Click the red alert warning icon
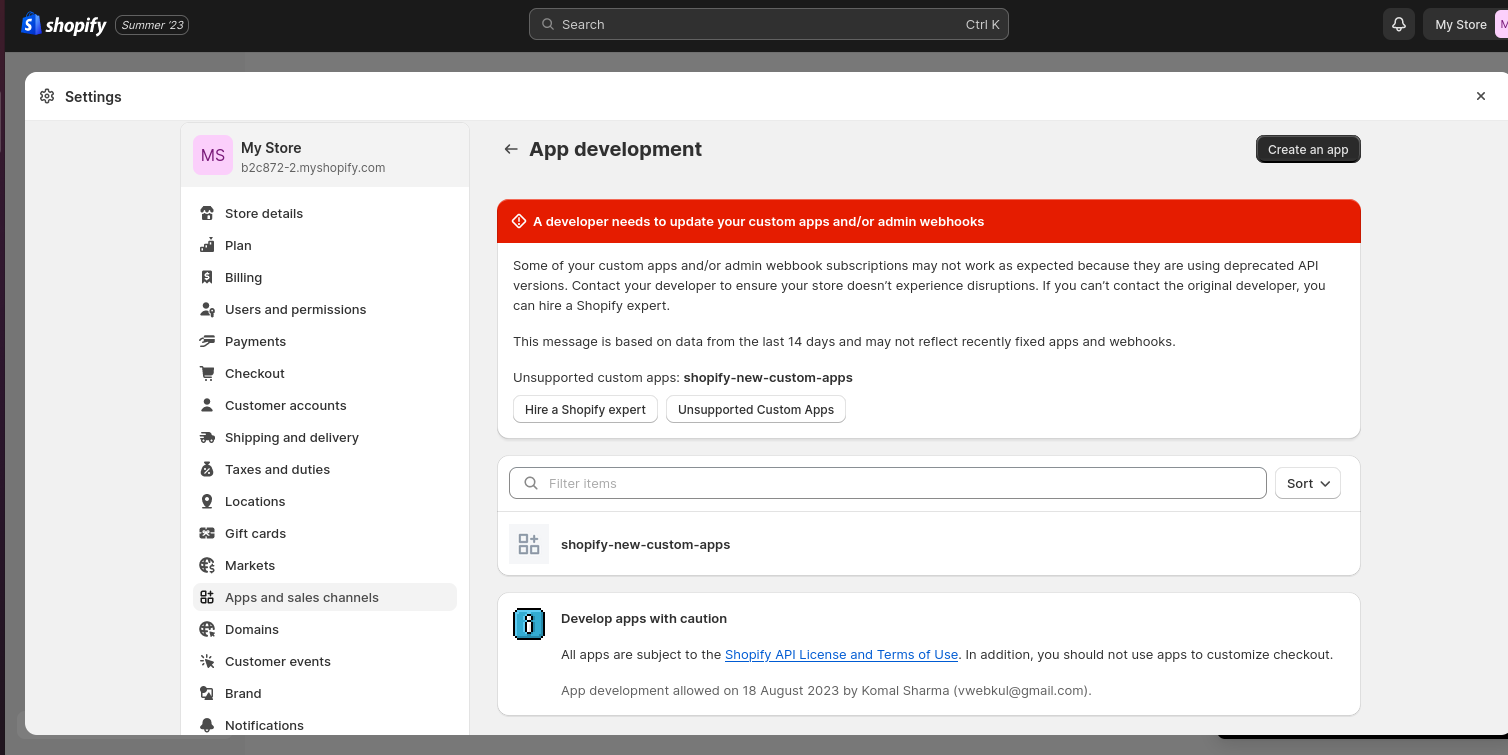Screen dimensions: 1508x755 (519, 221)
